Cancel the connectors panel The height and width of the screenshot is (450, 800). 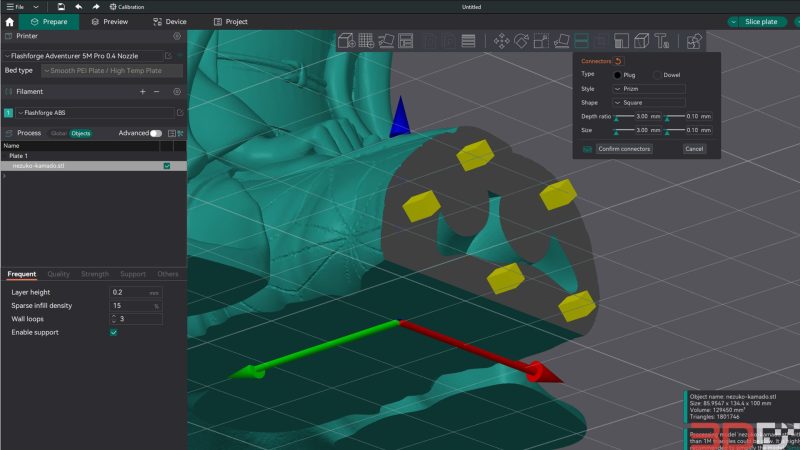[x=694, y=149]
